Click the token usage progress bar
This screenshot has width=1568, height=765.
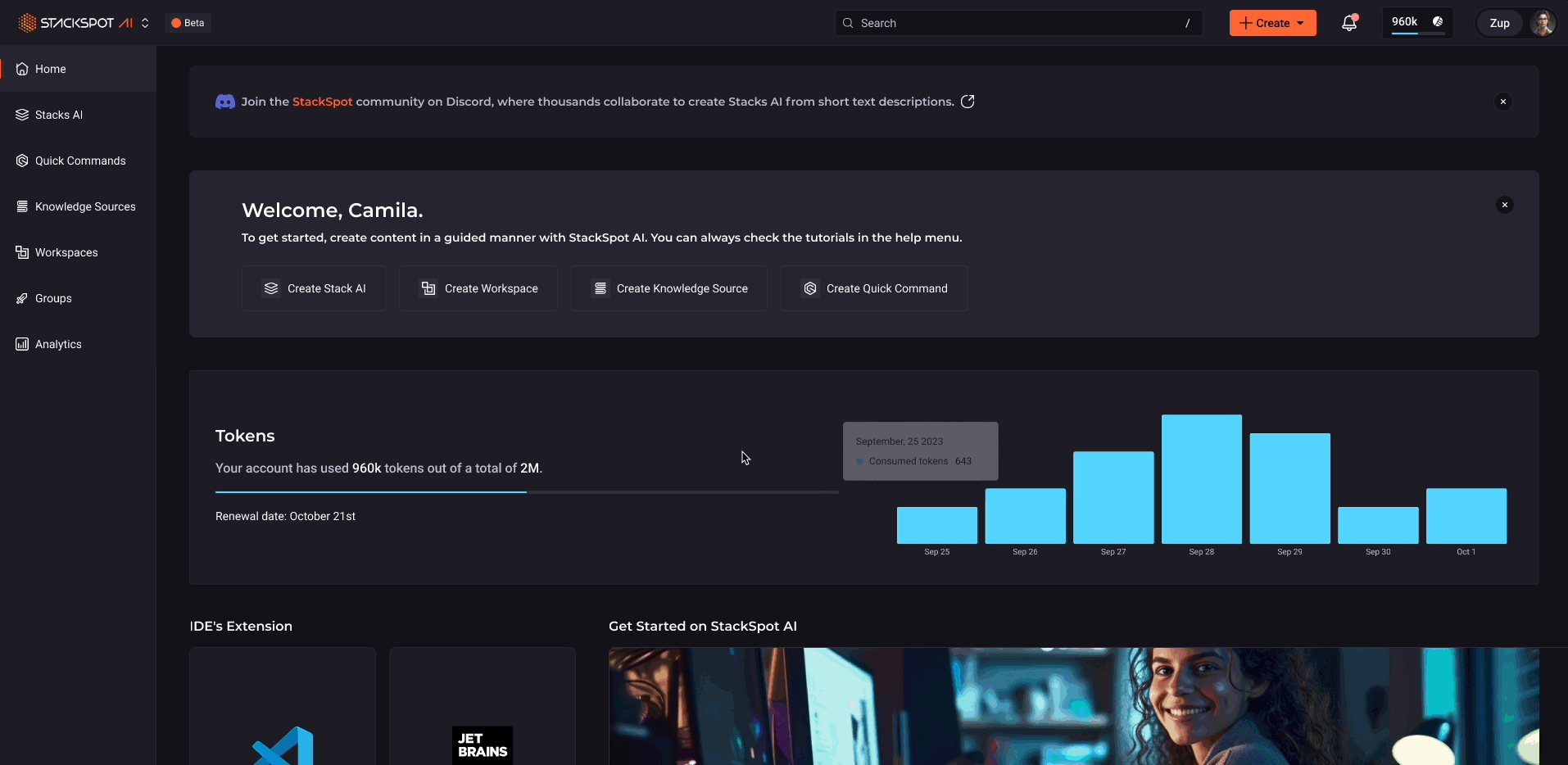pos(527,492)
